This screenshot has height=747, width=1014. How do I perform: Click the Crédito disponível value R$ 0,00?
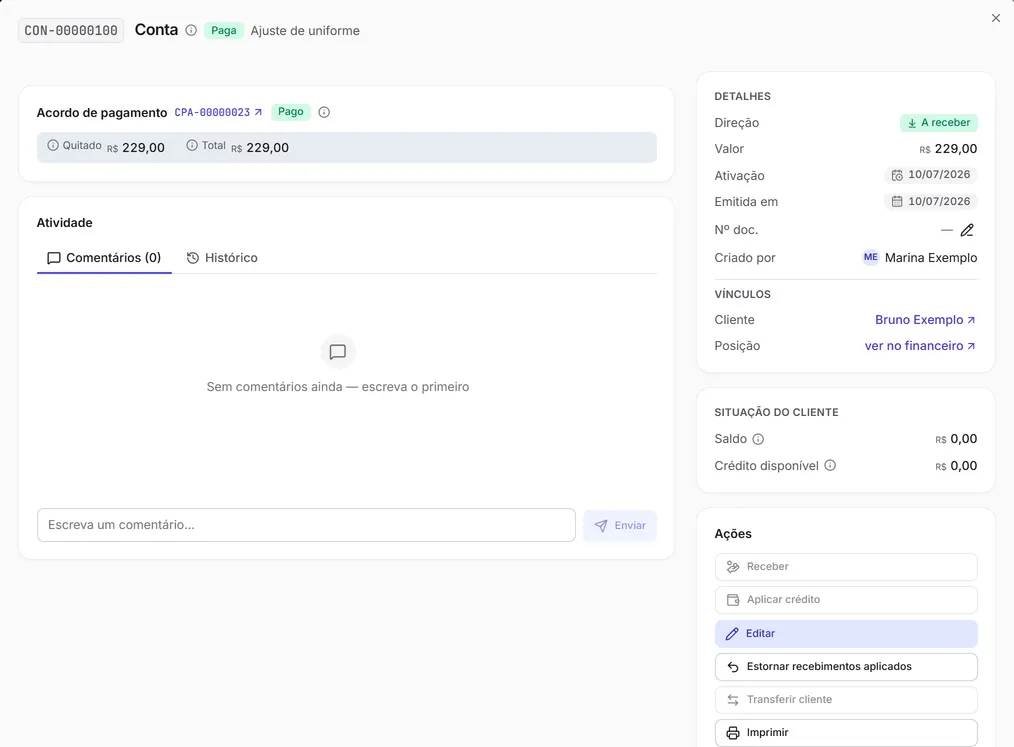956,466
